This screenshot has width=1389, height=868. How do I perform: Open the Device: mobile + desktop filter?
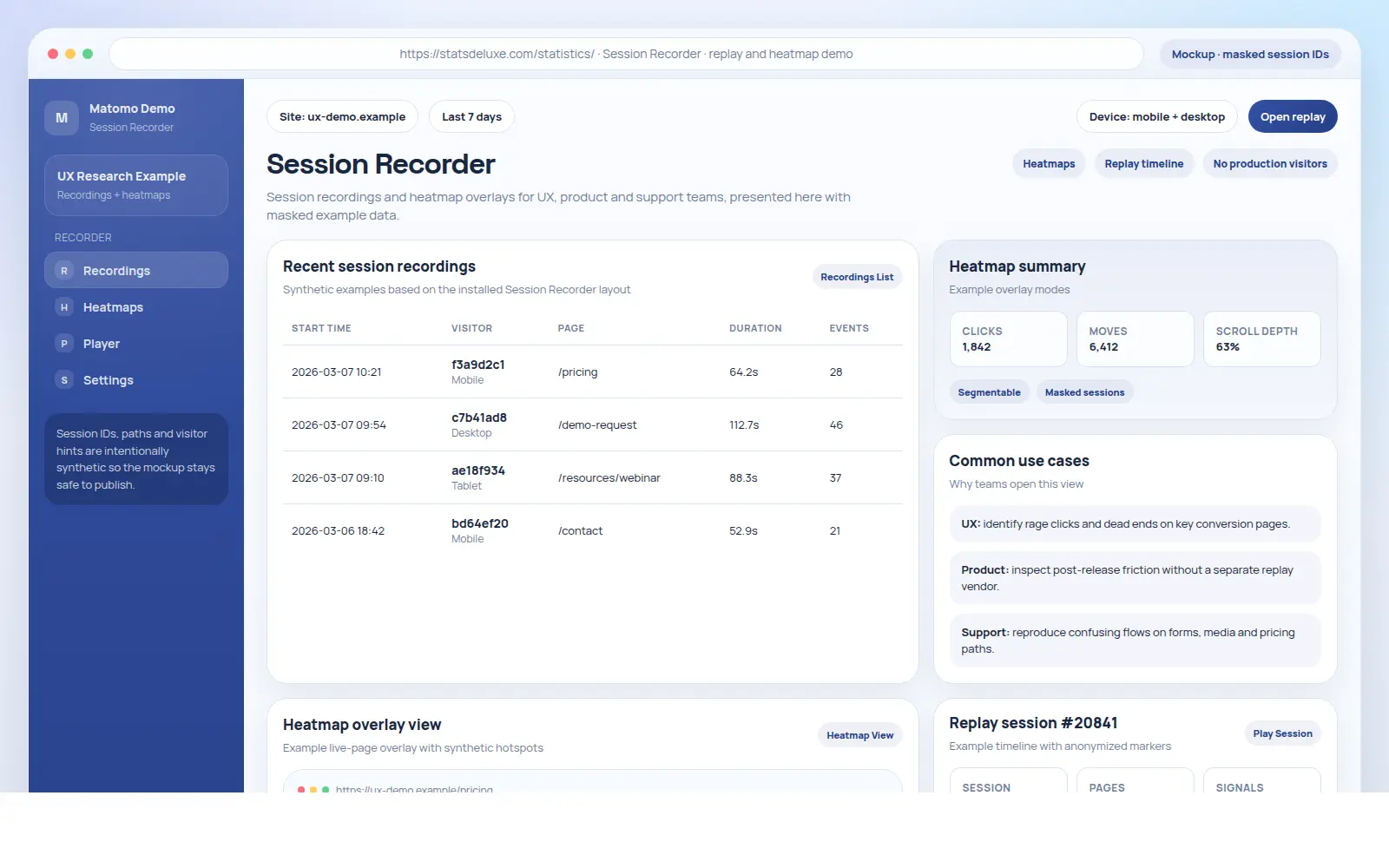1156,117
